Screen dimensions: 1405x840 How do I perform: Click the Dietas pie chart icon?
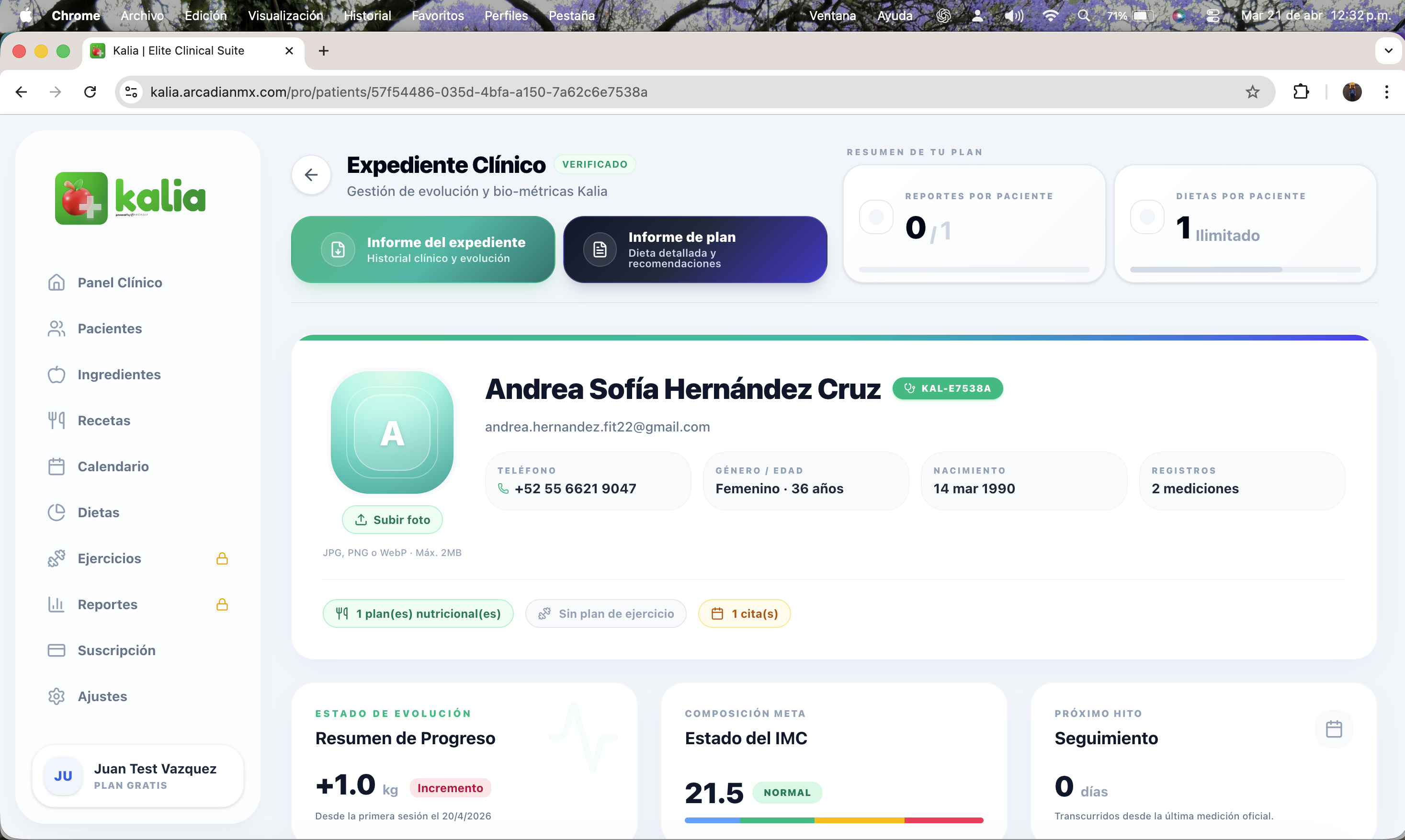(56, 512)
